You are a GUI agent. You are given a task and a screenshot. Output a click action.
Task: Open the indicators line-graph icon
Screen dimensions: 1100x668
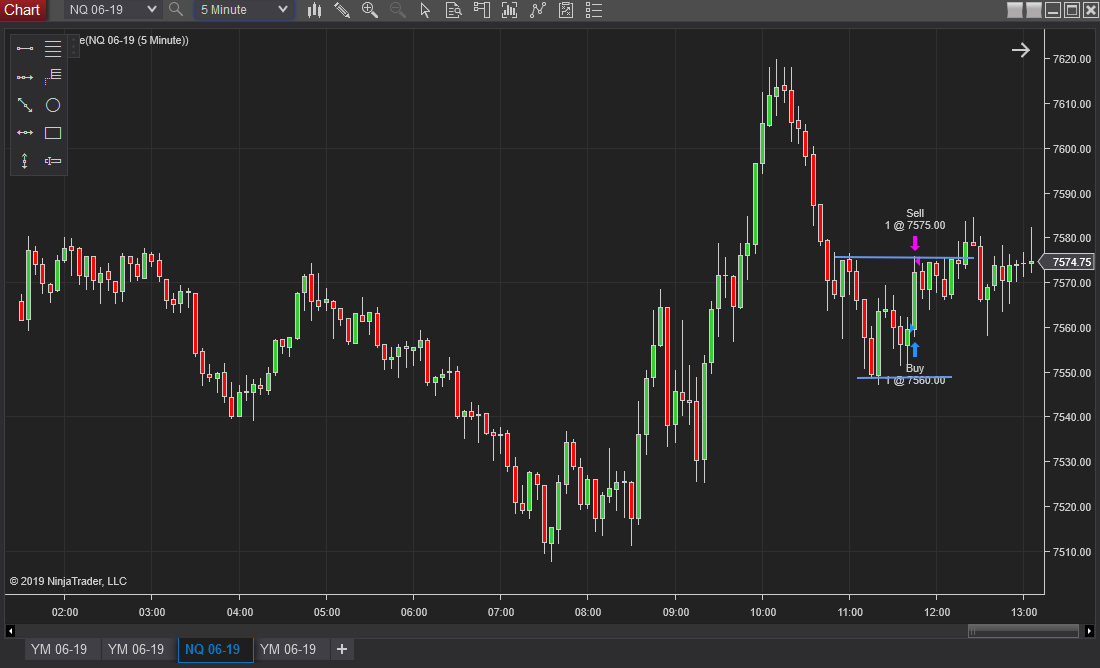(537, 10)
